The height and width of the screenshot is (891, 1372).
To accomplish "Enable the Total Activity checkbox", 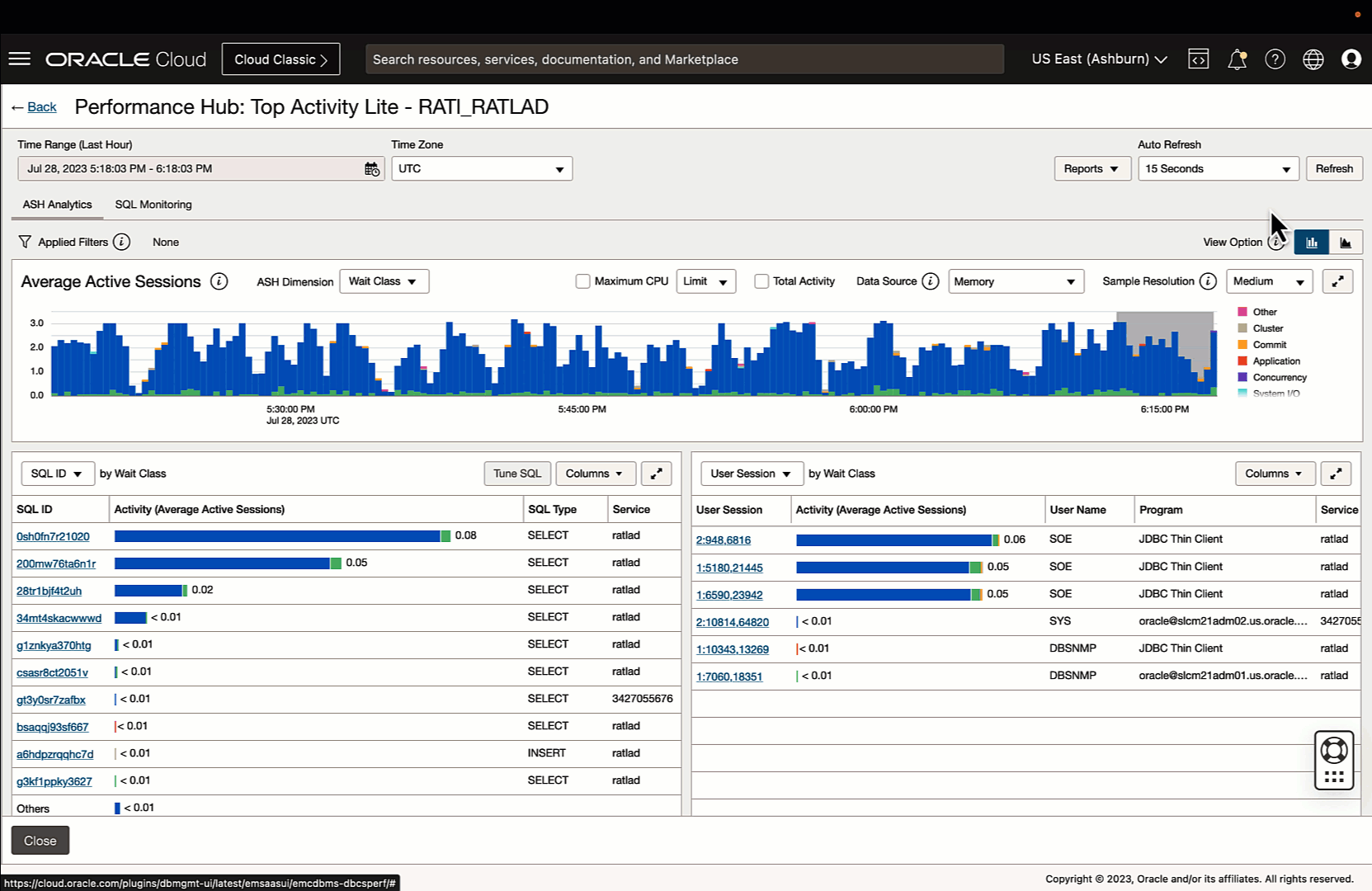I will pos(761,281).
